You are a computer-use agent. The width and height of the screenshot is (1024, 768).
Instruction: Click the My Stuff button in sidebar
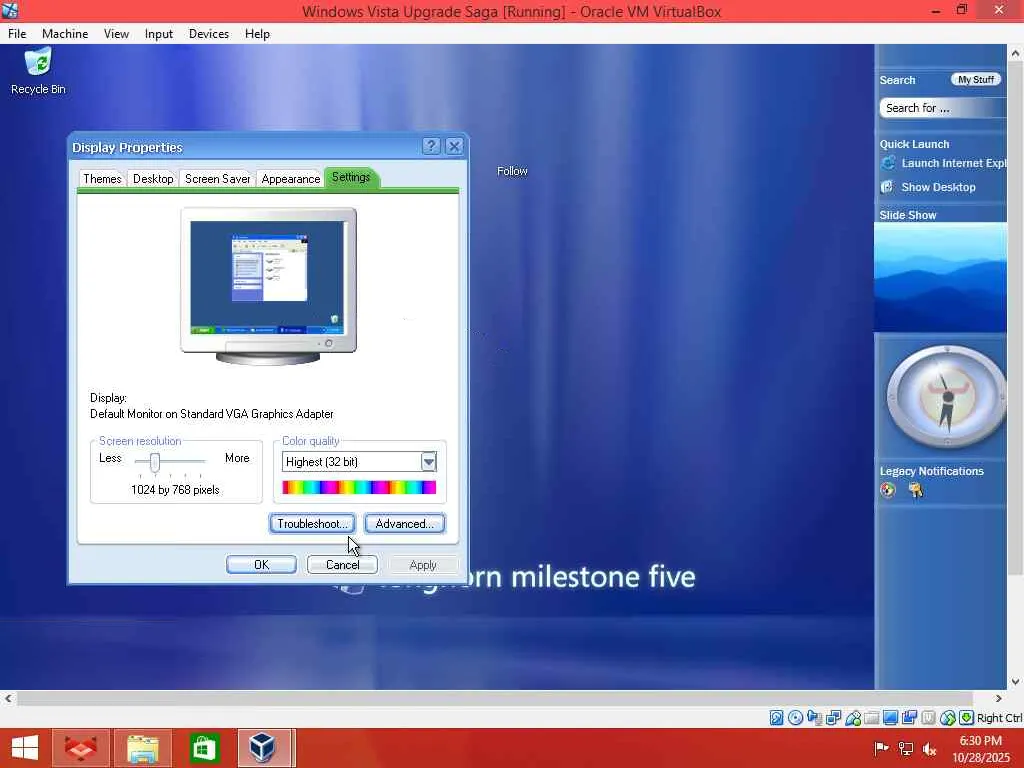(x=976, y=80)
